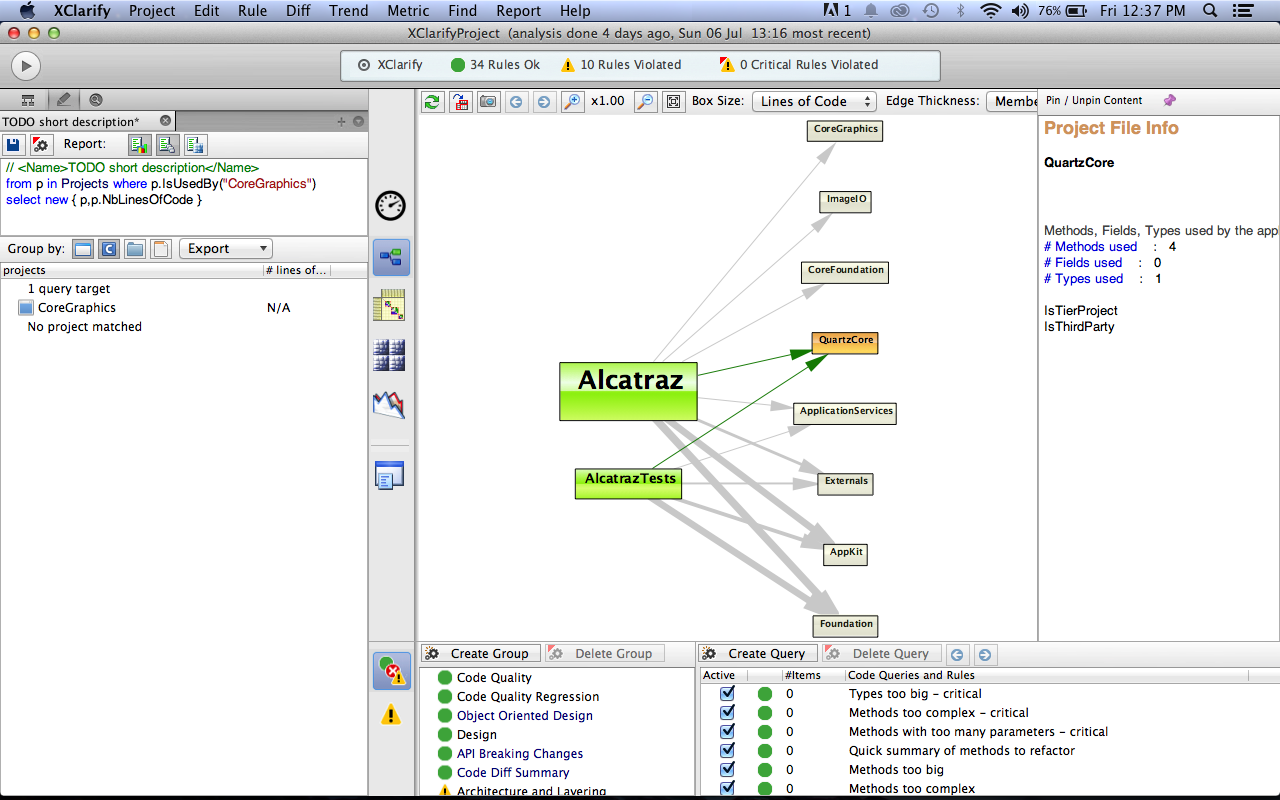Close the TODO short description tab
This screenshot has height=800, width=1280.
(x=166, y=121)
